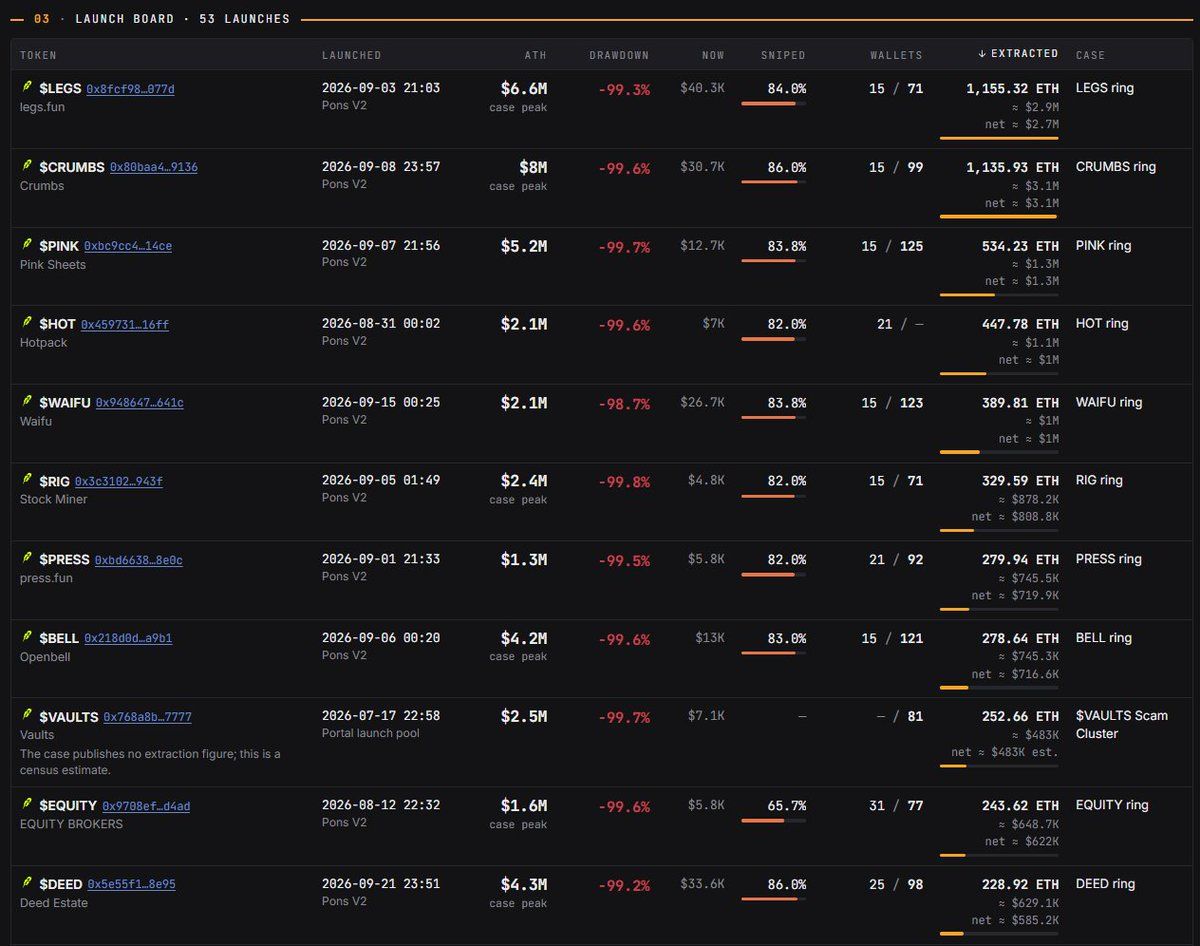The width and height of the screenshot is (1200, 946).
Task: Click the $LEGS sniped 84.0% bar
Action: [773, 103]
